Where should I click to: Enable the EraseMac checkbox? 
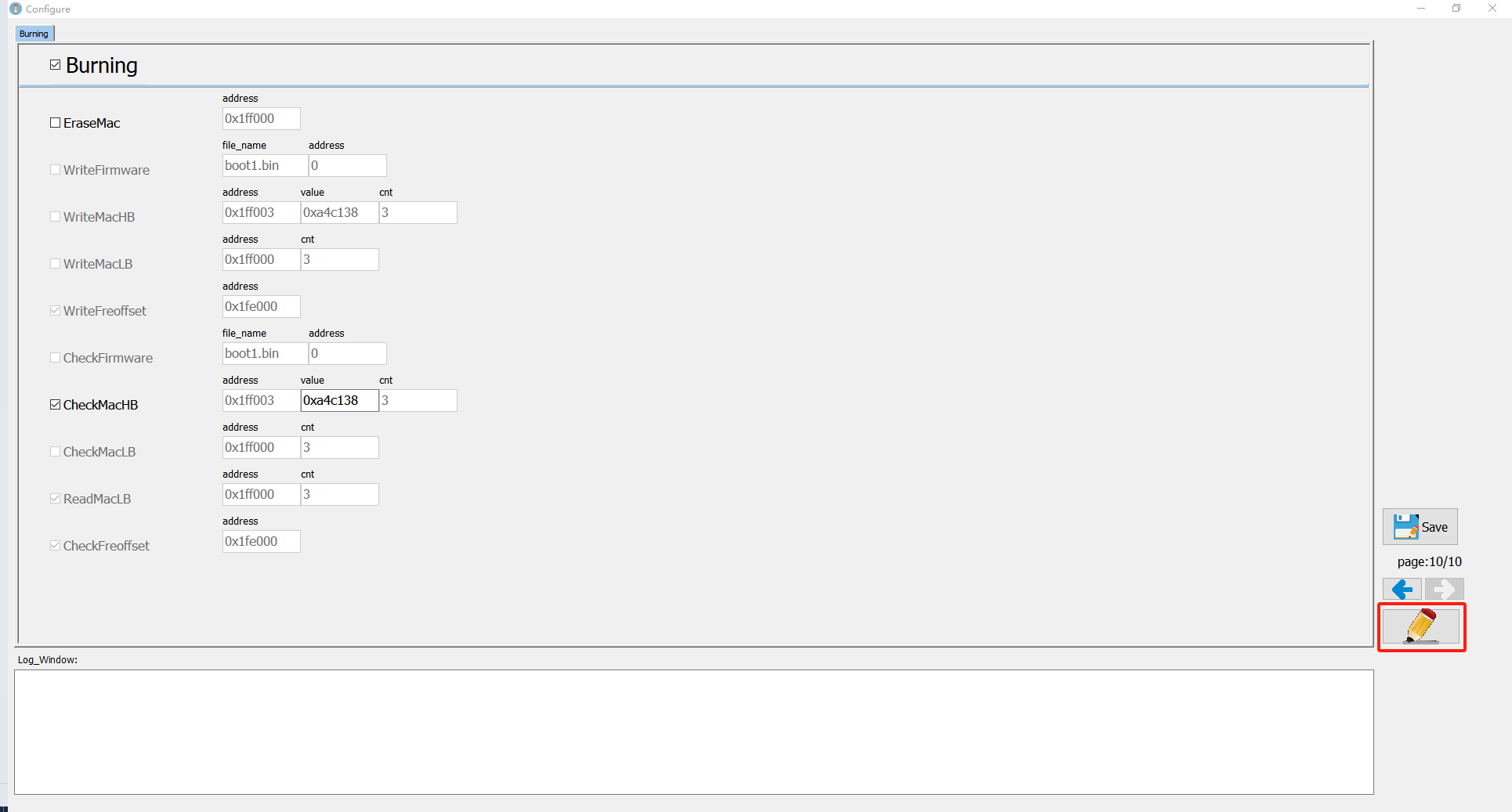pos(56,123)
